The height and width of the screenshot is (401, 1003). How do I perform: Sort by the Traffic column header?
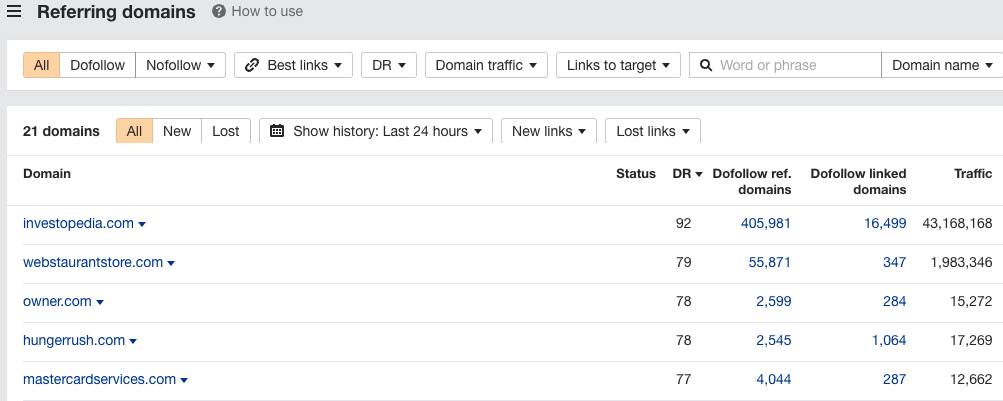pyautogui.click(x=973, y=173)
